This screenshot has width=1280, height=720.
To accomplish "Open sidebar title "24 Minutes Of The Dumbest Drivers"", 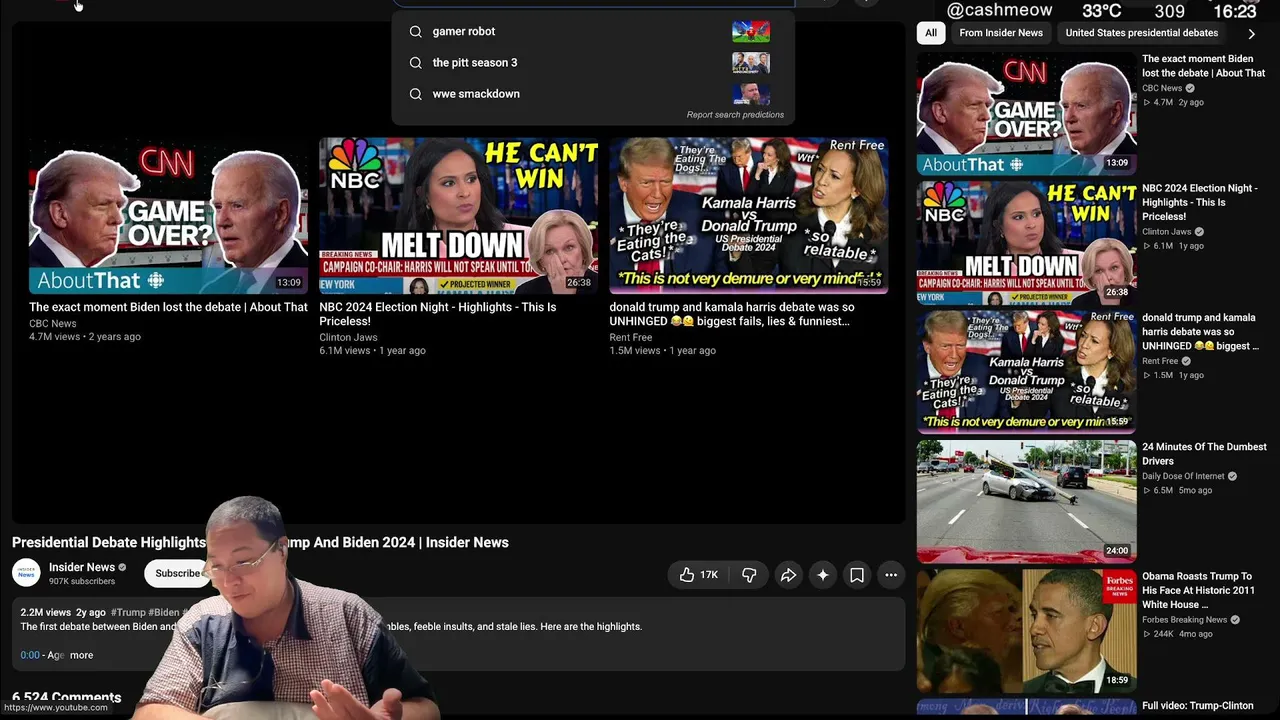I will [1204, 454].
